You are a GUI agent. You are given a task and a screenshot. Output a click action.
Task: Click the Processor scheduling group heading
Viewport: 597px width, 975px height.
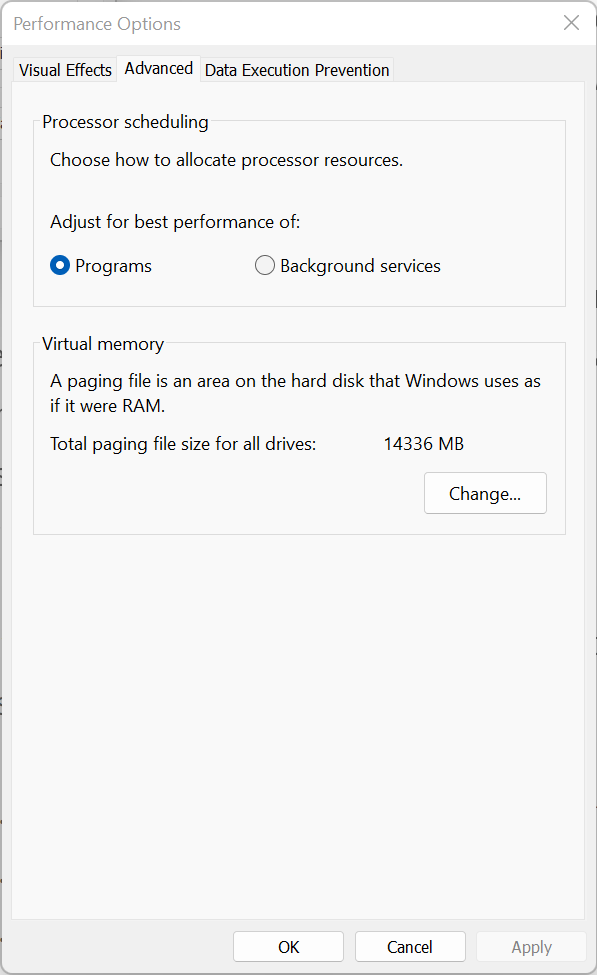(125, 122)
